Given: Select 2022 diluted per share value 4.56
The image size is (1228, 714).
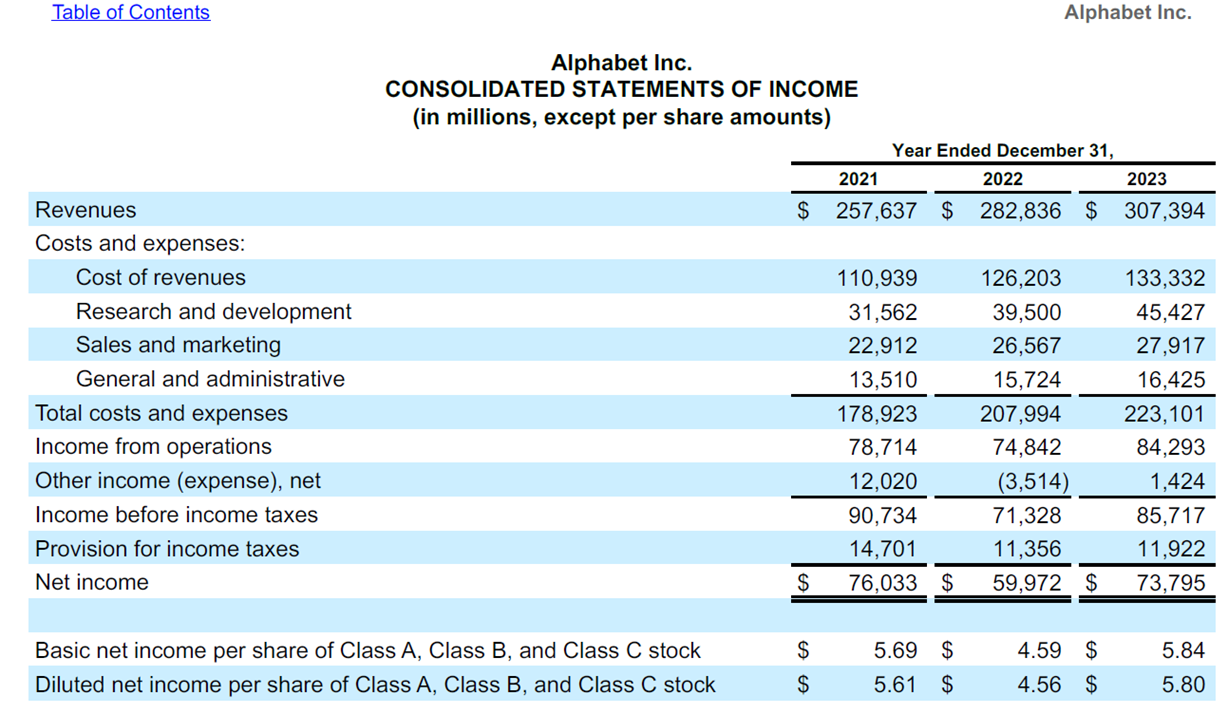Looking at the screenshot, I should (1040, 685).
